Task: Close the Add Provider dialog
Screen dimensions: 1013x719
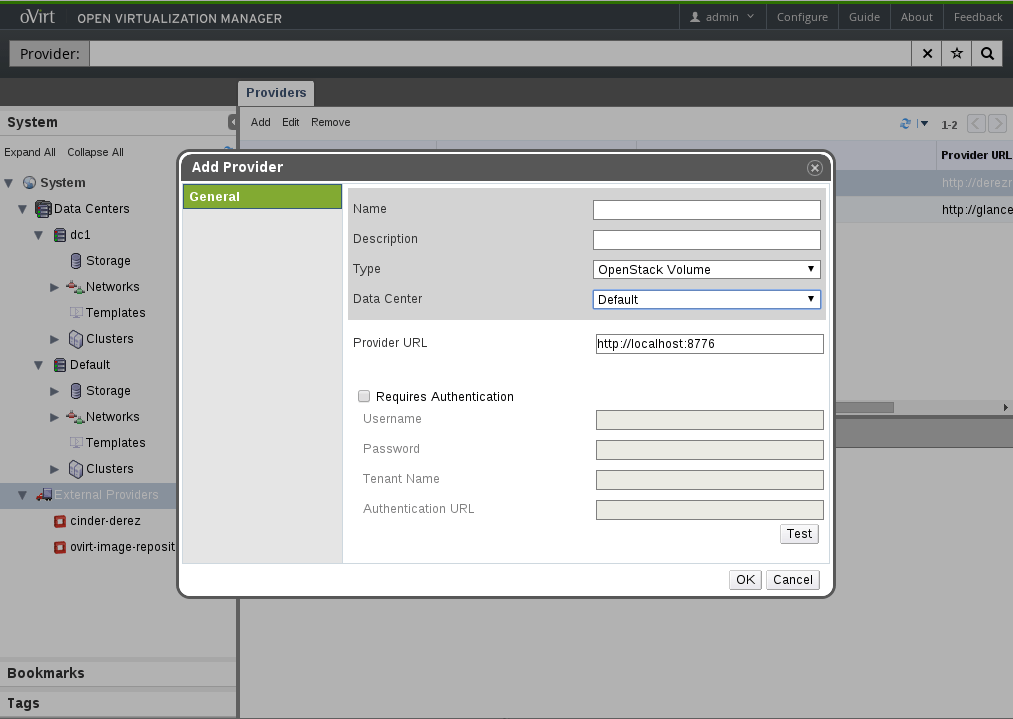Action: click(x=815, y=168)
